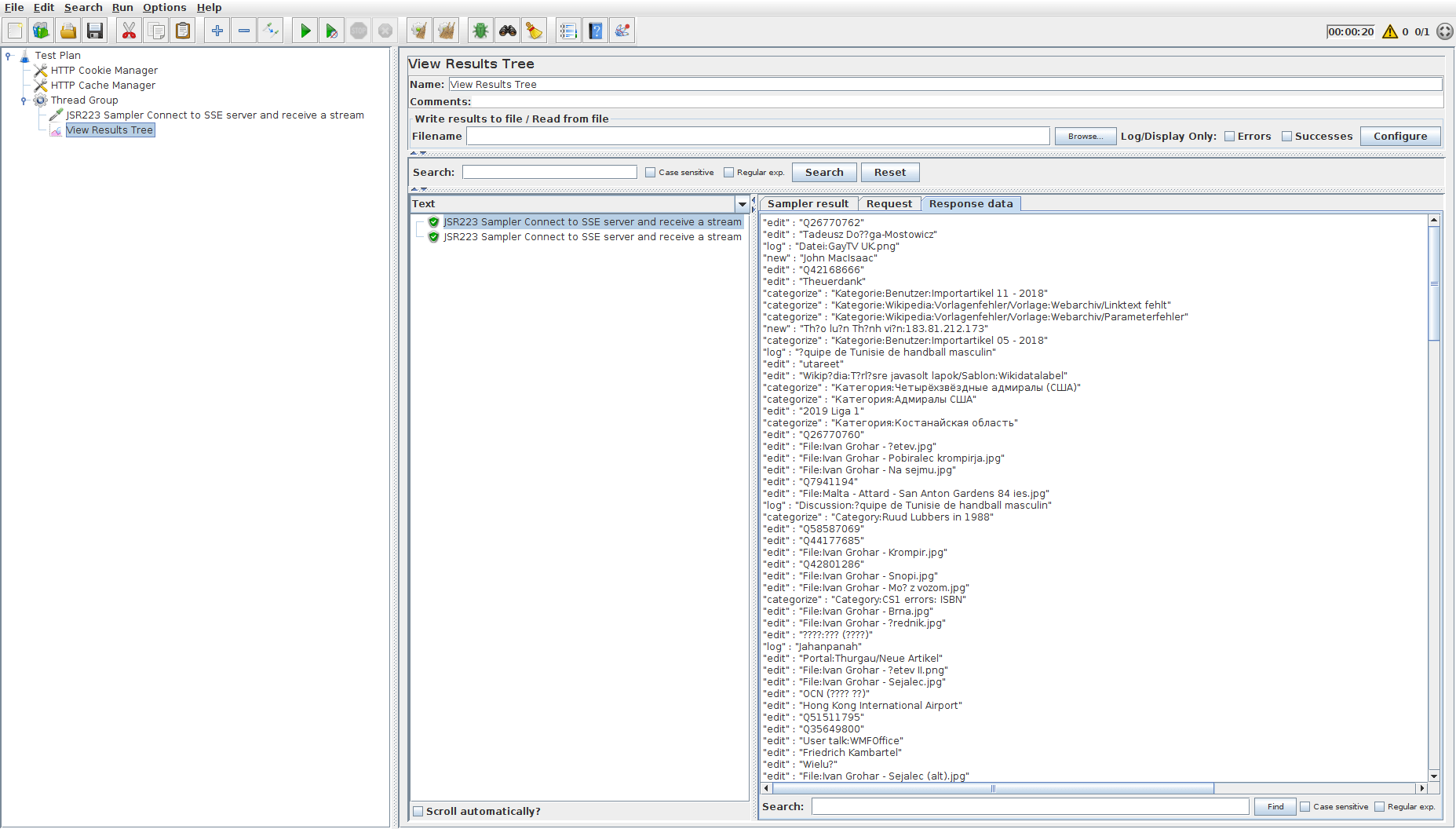This screenshot has width=1456, height=829.
Task: Click the Configure button
Action: coord(1400,137)
